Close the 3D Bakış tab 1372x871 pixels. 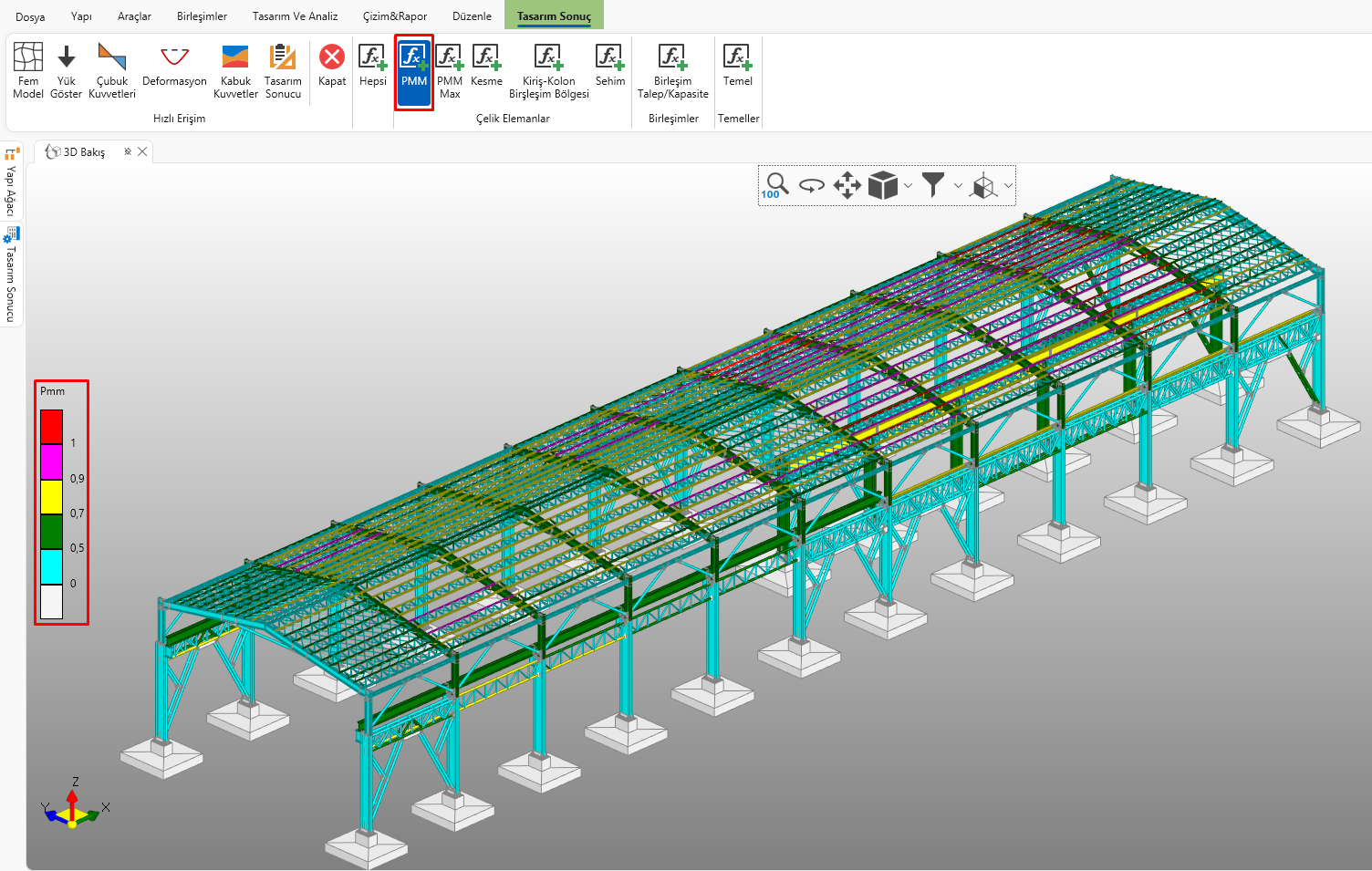point(142,151)
